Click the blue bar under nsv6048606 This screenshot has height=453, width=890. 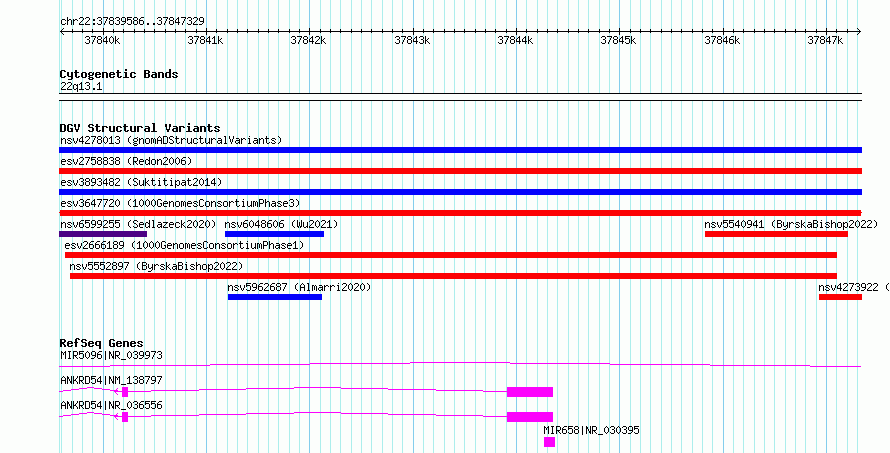point(274,234)
